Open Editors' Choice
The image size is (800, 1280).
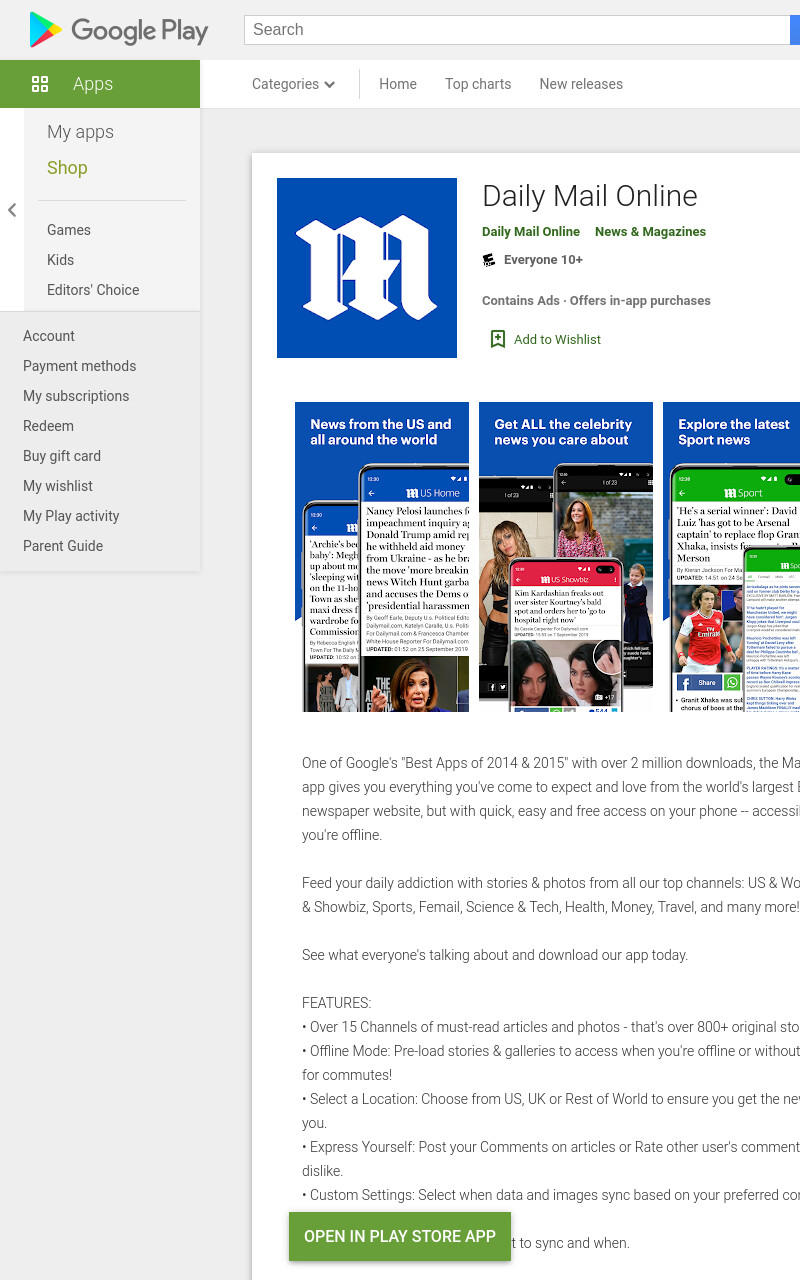tap(93, 290)
